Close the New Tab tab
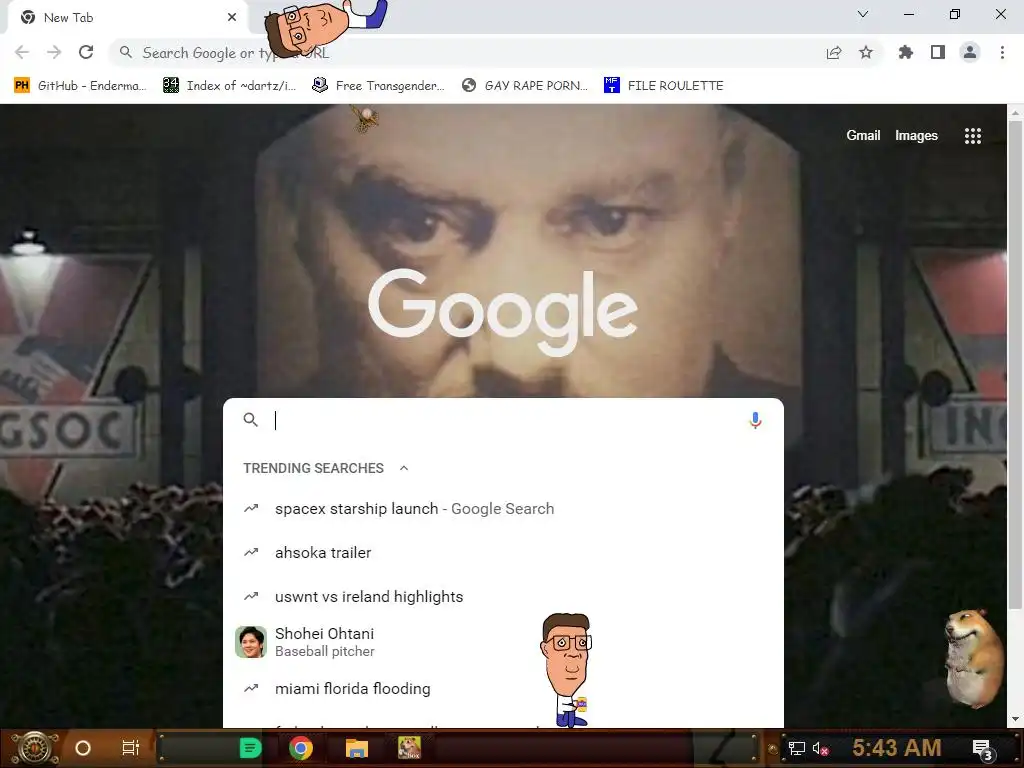1024x768 pixels. (232, 17)
